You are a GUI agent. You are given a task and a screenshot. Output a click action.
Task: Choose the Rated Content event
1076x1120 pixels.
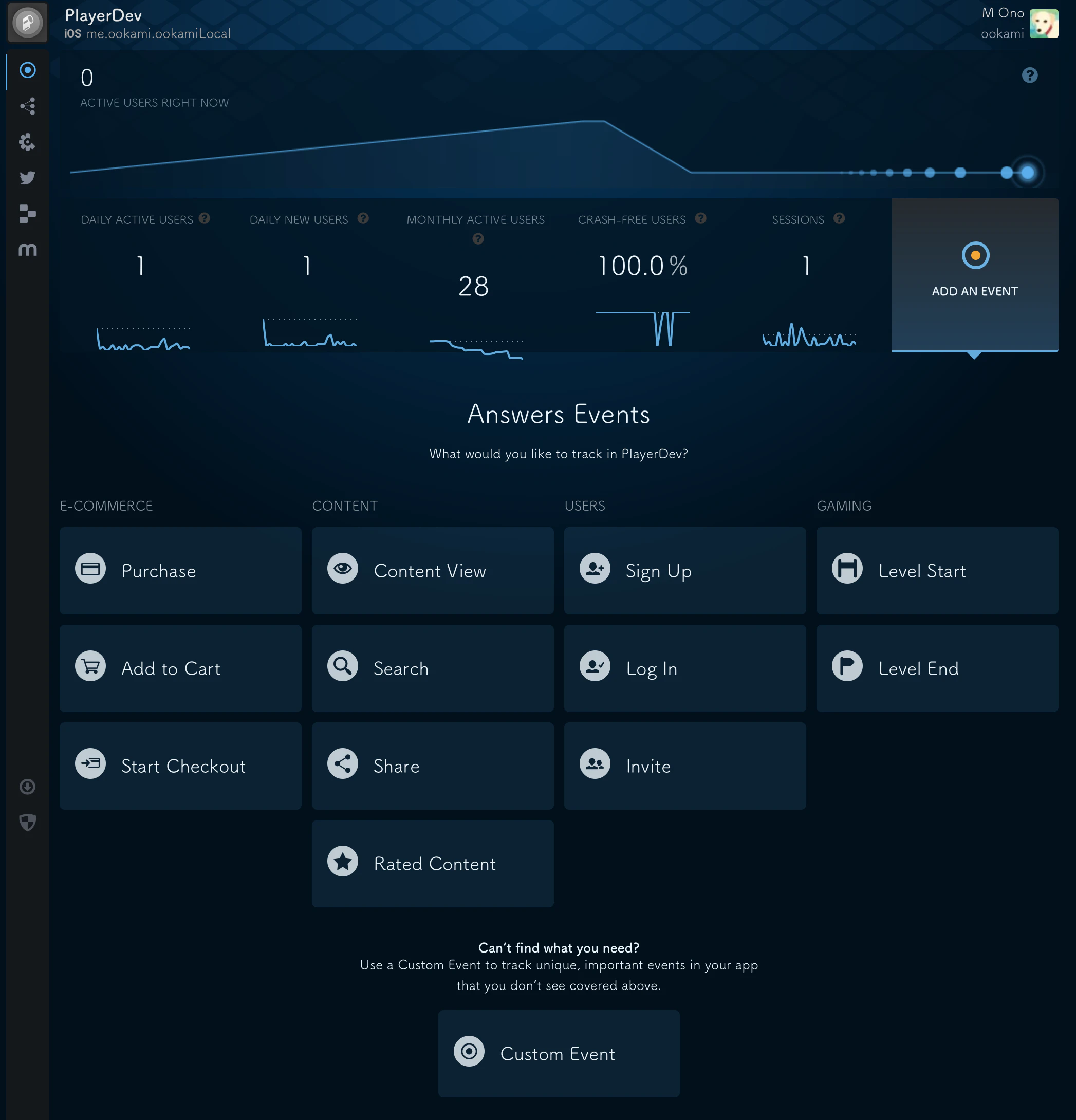click(433, 864)
